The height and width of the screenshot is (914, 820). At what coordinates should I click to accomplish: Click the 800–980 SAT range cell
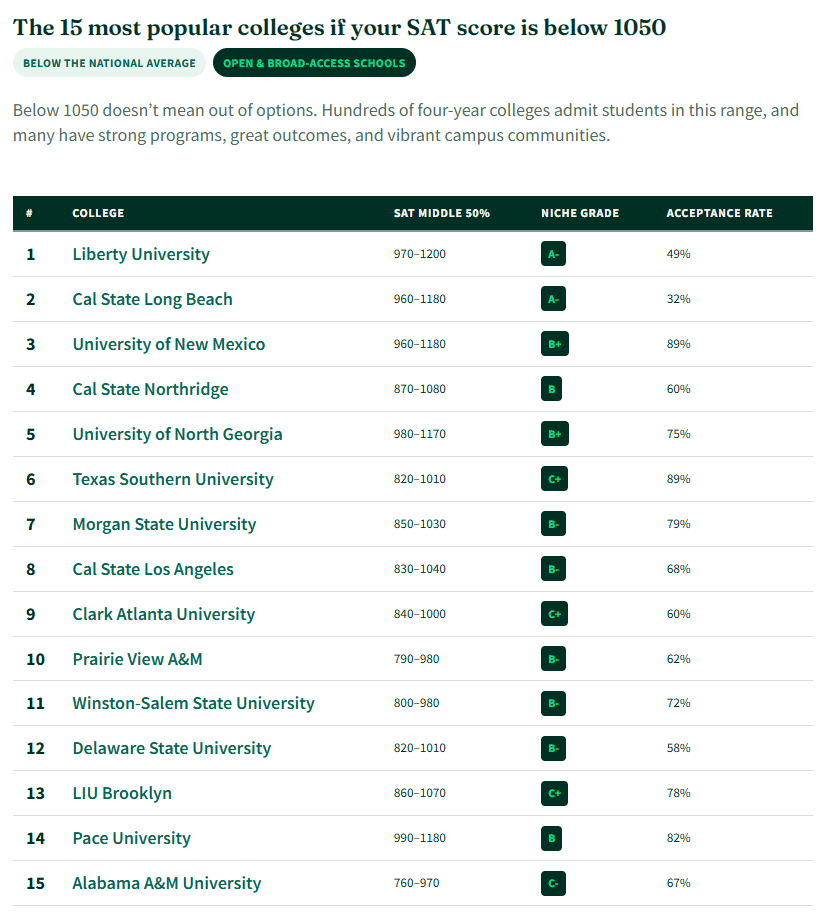pos(416,703)
